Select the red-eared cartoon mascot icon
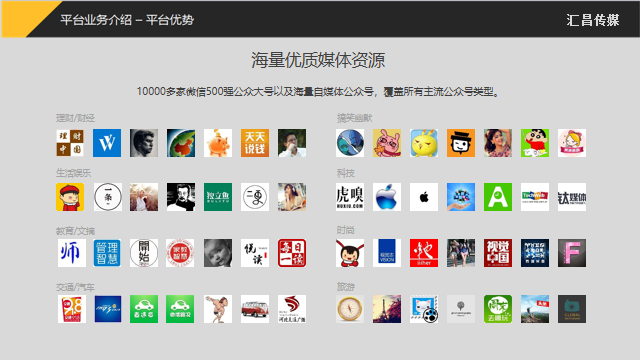 coord(350,253)
